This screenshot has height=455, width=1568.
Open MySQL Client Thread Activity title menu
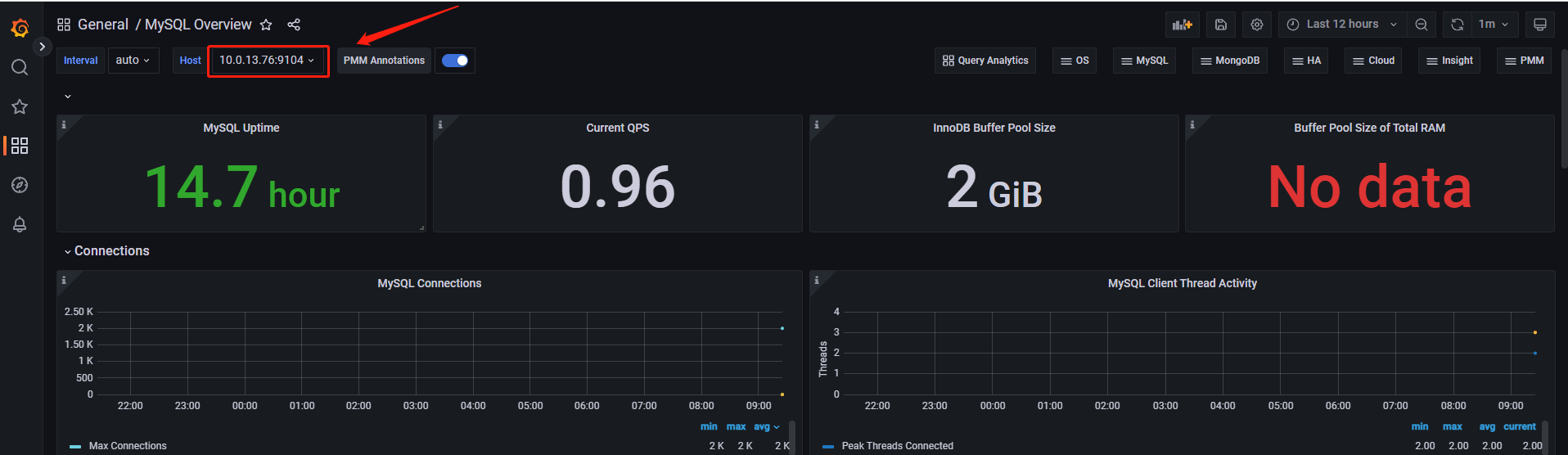1183,283
